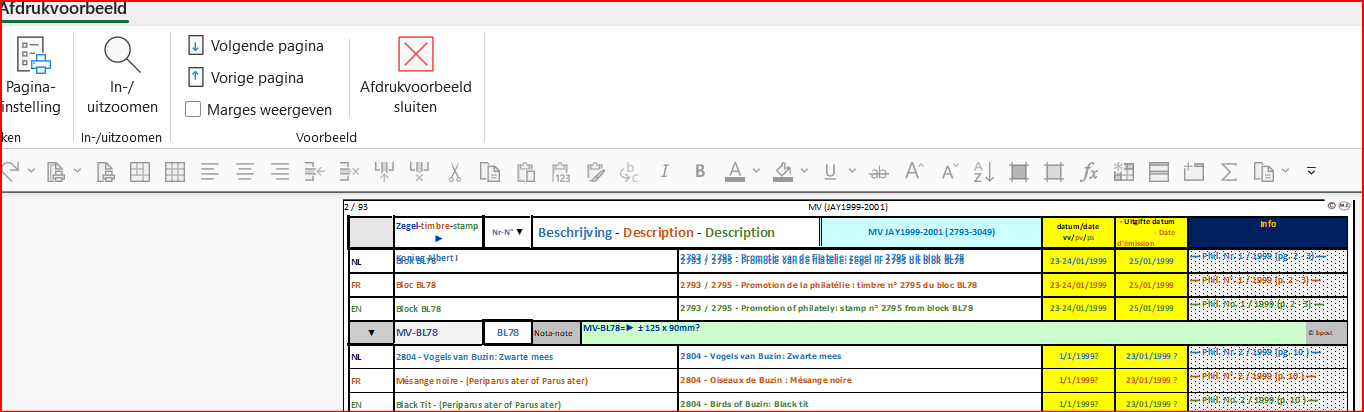Viewport: 1364px width, 412px height.
Task: Open fill color dropdown arrow
Action: (803, 172)
